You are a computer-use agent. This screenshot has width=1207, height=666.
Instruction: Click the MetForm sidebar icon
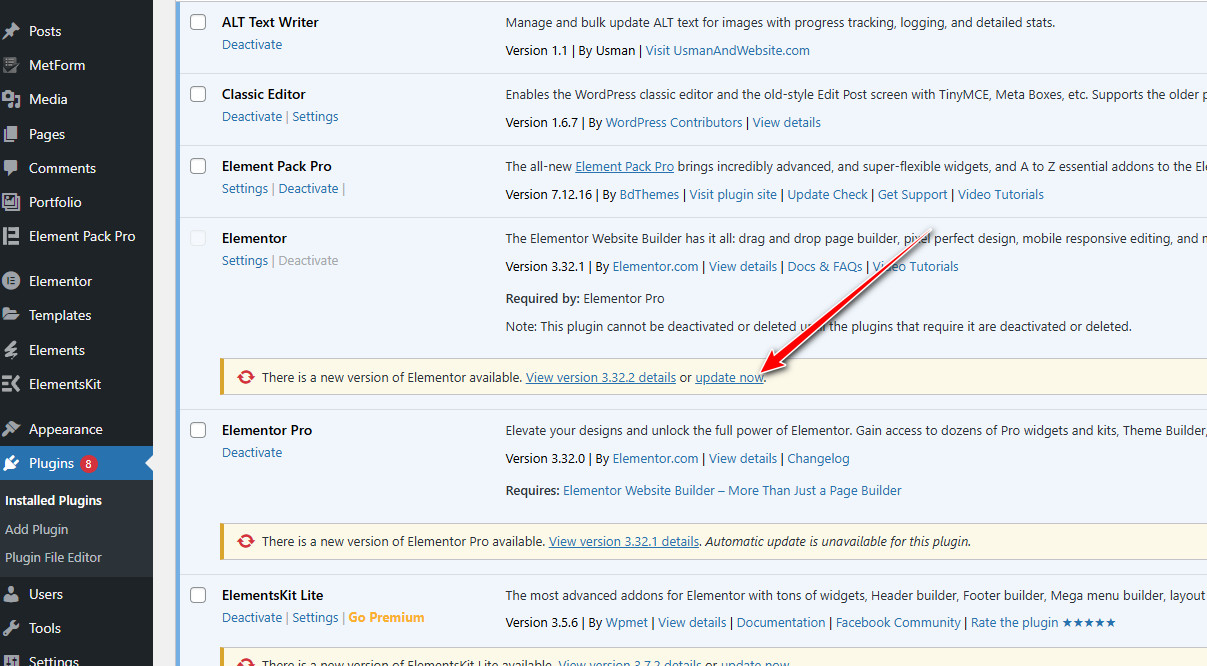pos(11,65)
